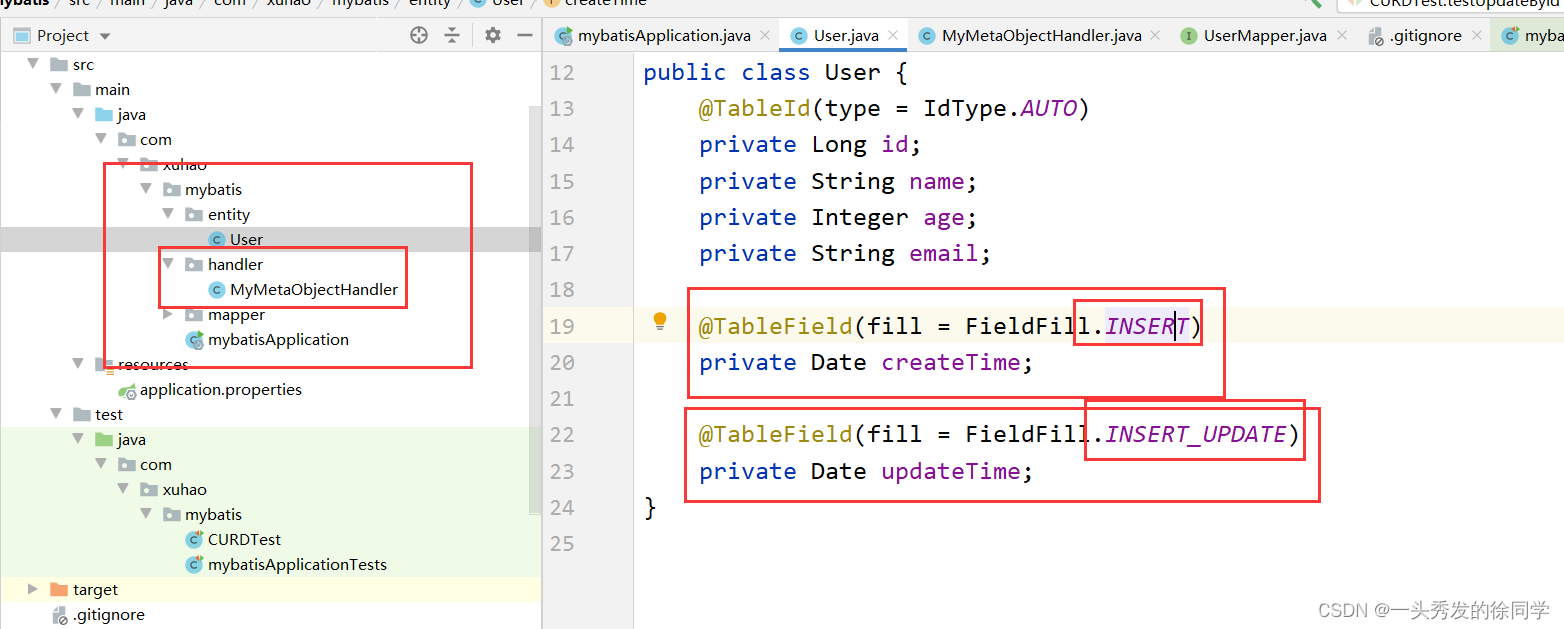Image resolution: width=1564 pixels, height=629 pixels.
Task: Click the mybatisApplication runnable class icon
Action: [194, 339]
